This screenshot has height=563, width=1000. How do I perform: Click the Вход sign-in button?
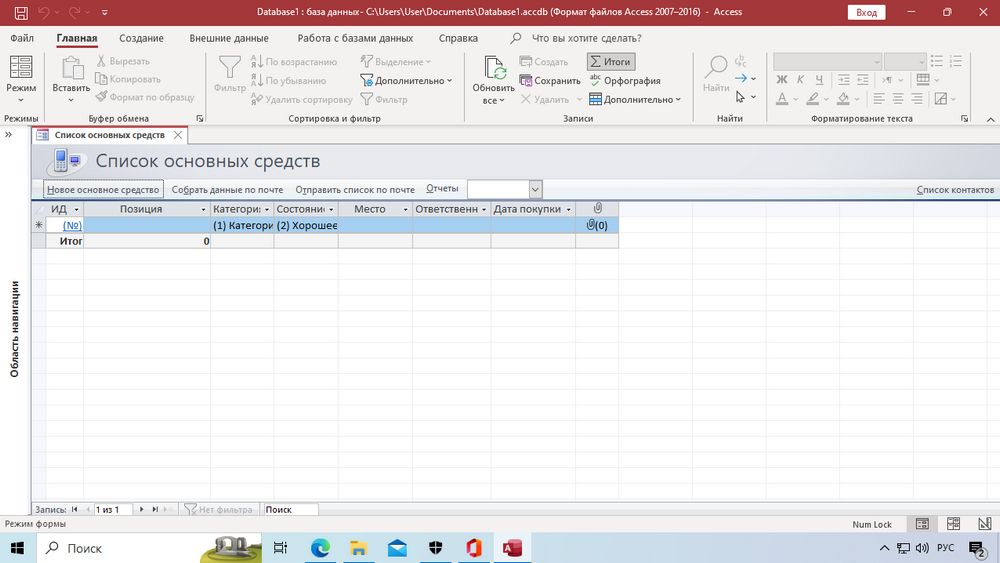866,12
